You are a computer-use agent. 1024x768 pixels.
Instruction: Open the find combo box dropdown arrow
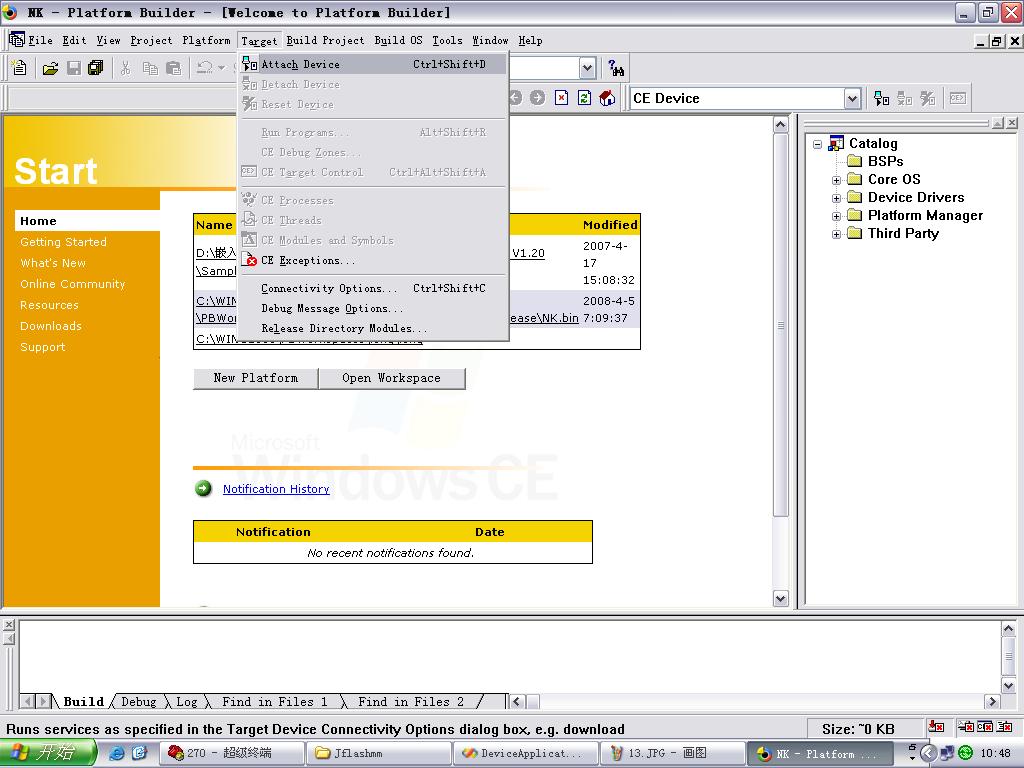587,68
